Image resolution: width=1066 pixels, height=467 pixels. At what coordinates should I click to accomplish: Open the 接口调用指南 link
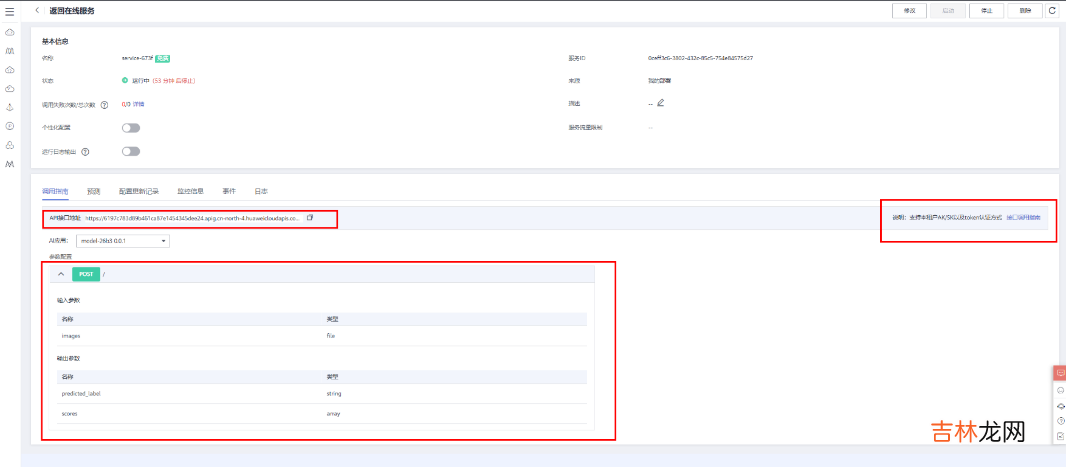[1025, 217]
